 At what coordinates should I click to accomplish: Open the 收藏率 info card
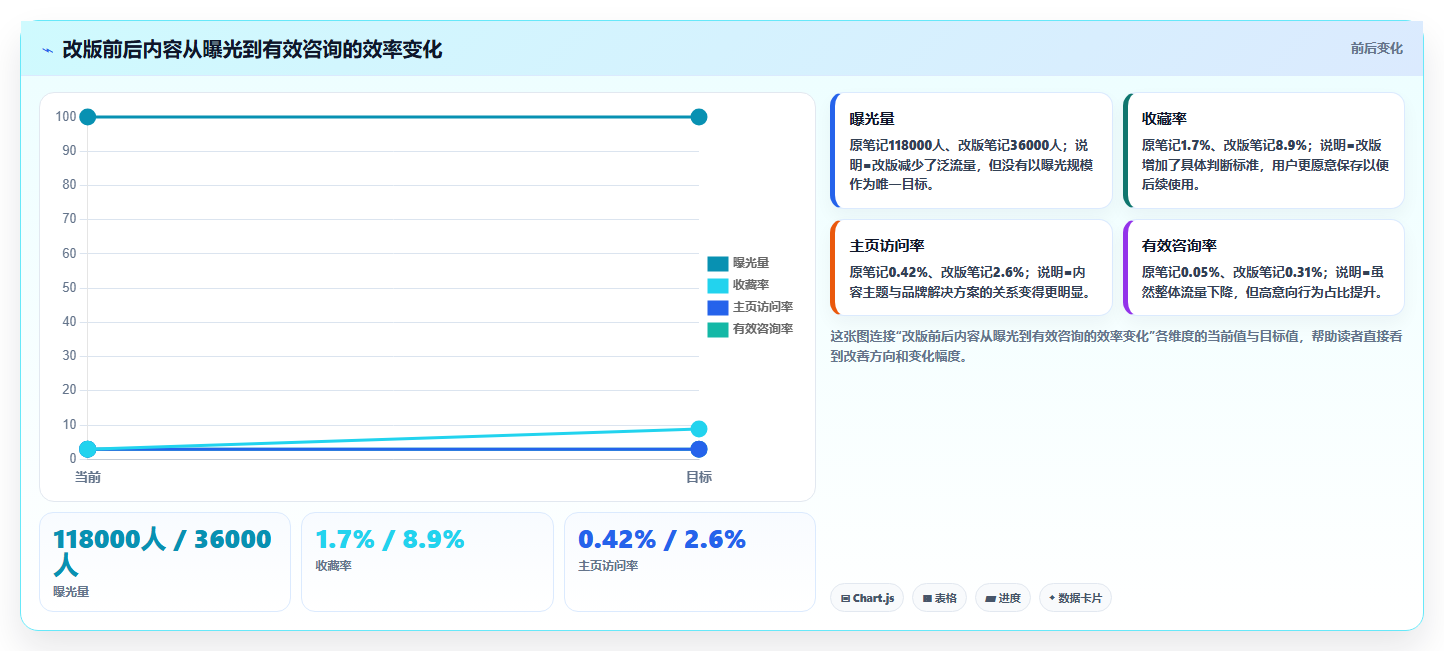(1263, 150)
